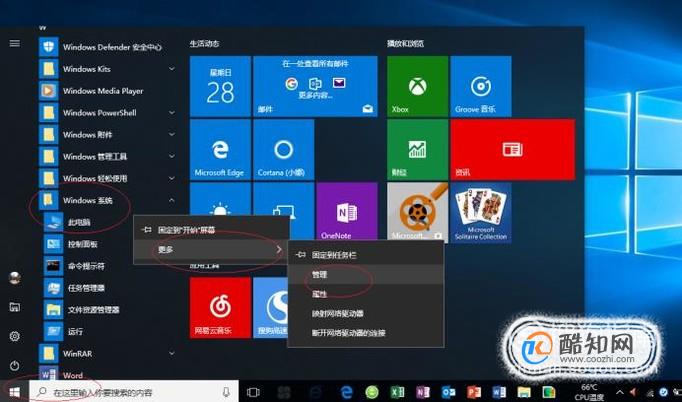
Task: Click the microphone icon in search box
Action: pyautogui.click(x=226, y=392)
